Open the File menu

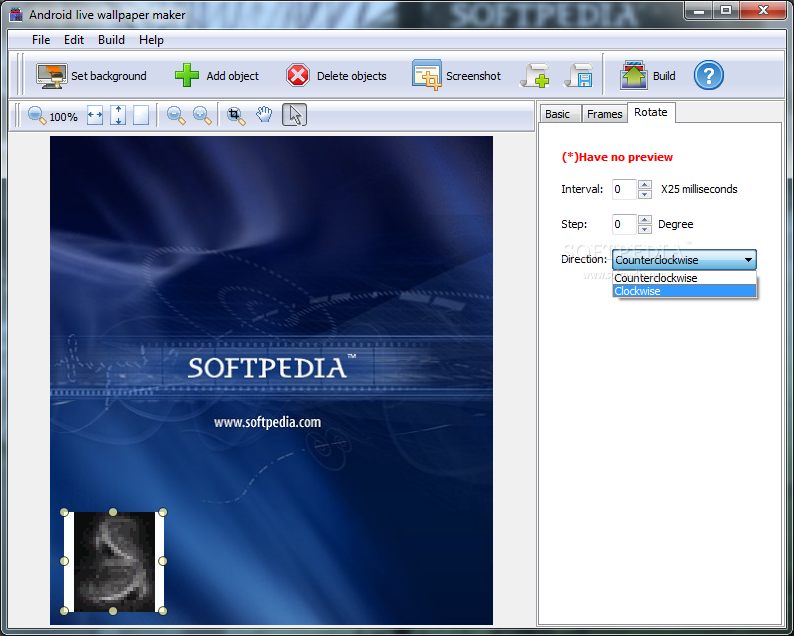point(41,39)
